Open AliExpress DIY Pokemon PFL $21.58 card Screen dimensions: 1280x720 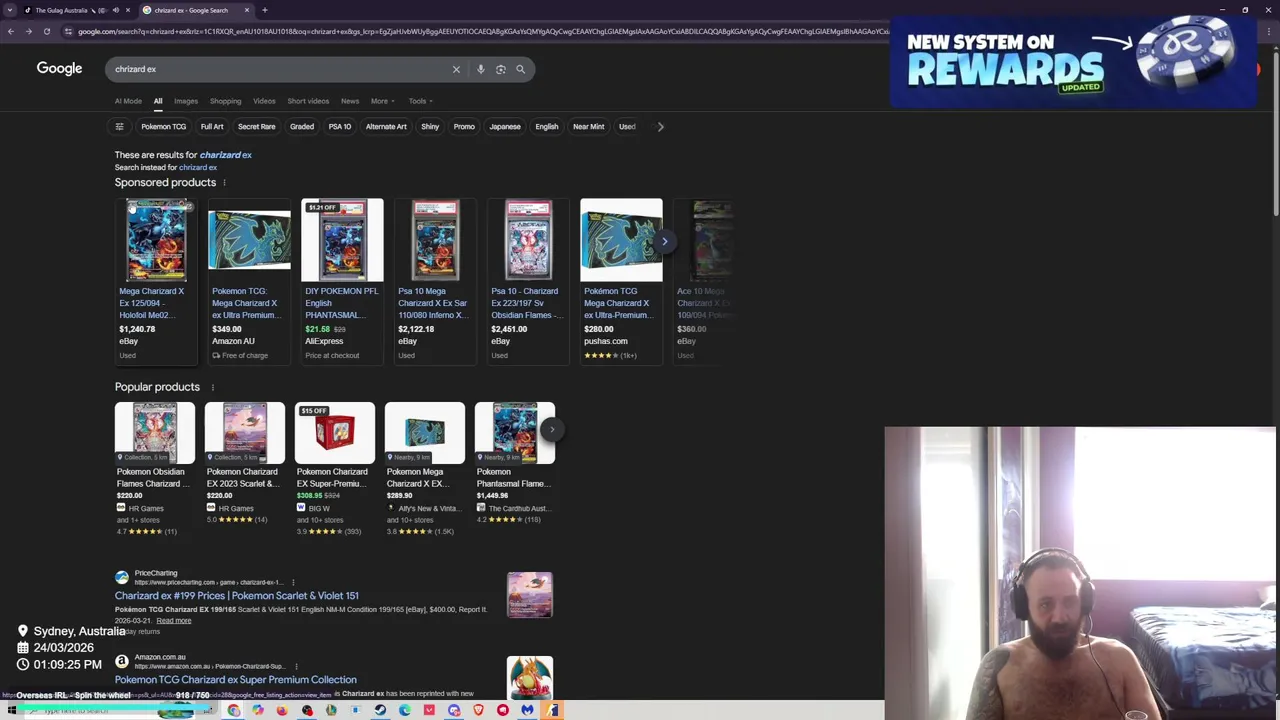coord(342,280)
